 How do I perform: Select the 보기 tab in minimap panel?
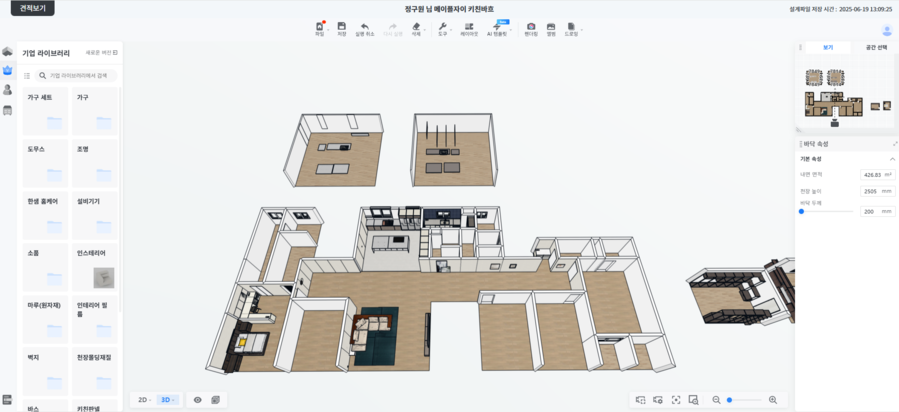(828, 47)
